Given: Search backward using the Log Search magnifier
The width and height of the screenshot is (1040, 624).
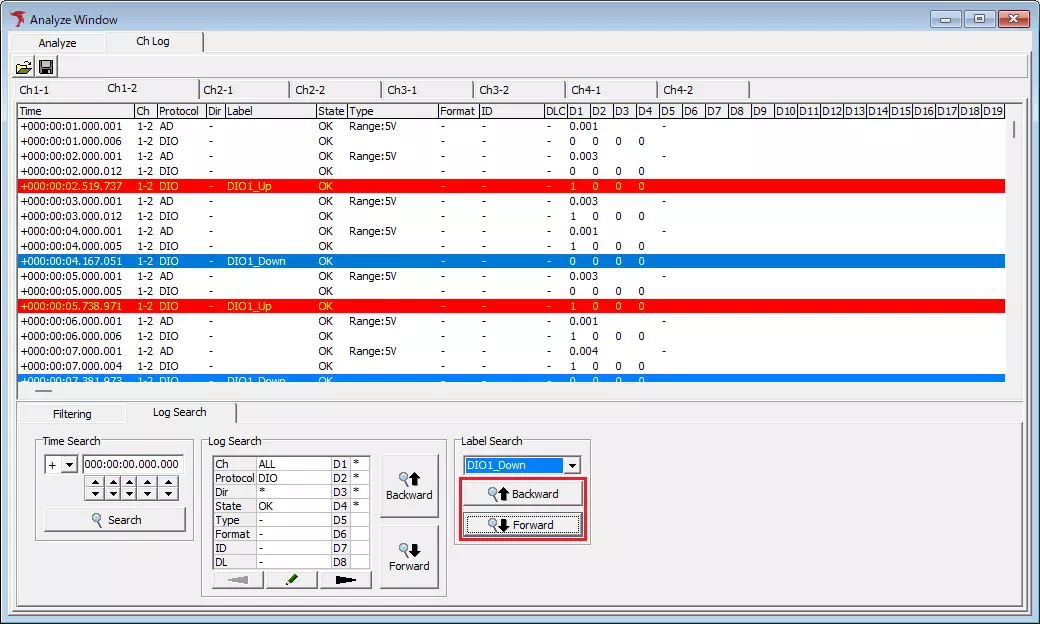Looking at the screenshot, I should coord(409,485).
